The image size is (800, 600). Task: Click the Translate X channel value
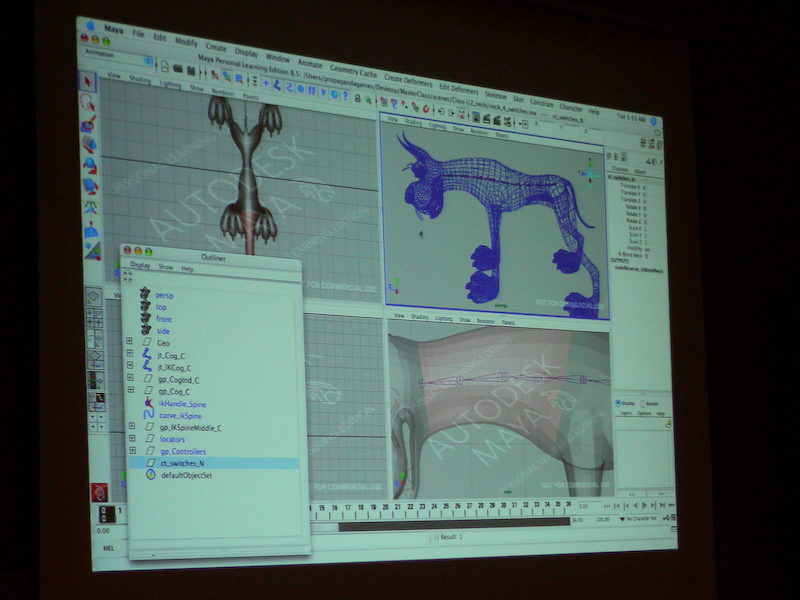(x=644, y=187)
